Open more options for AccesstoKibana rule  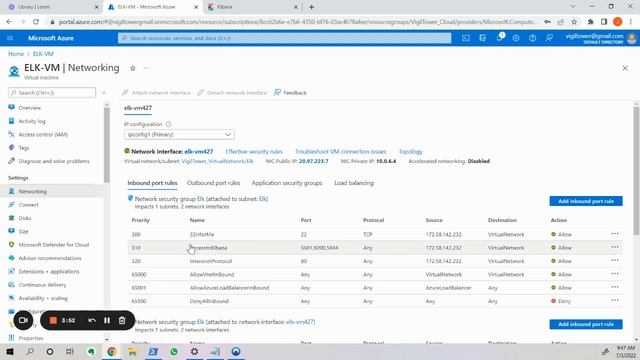[x=615, y=247]
